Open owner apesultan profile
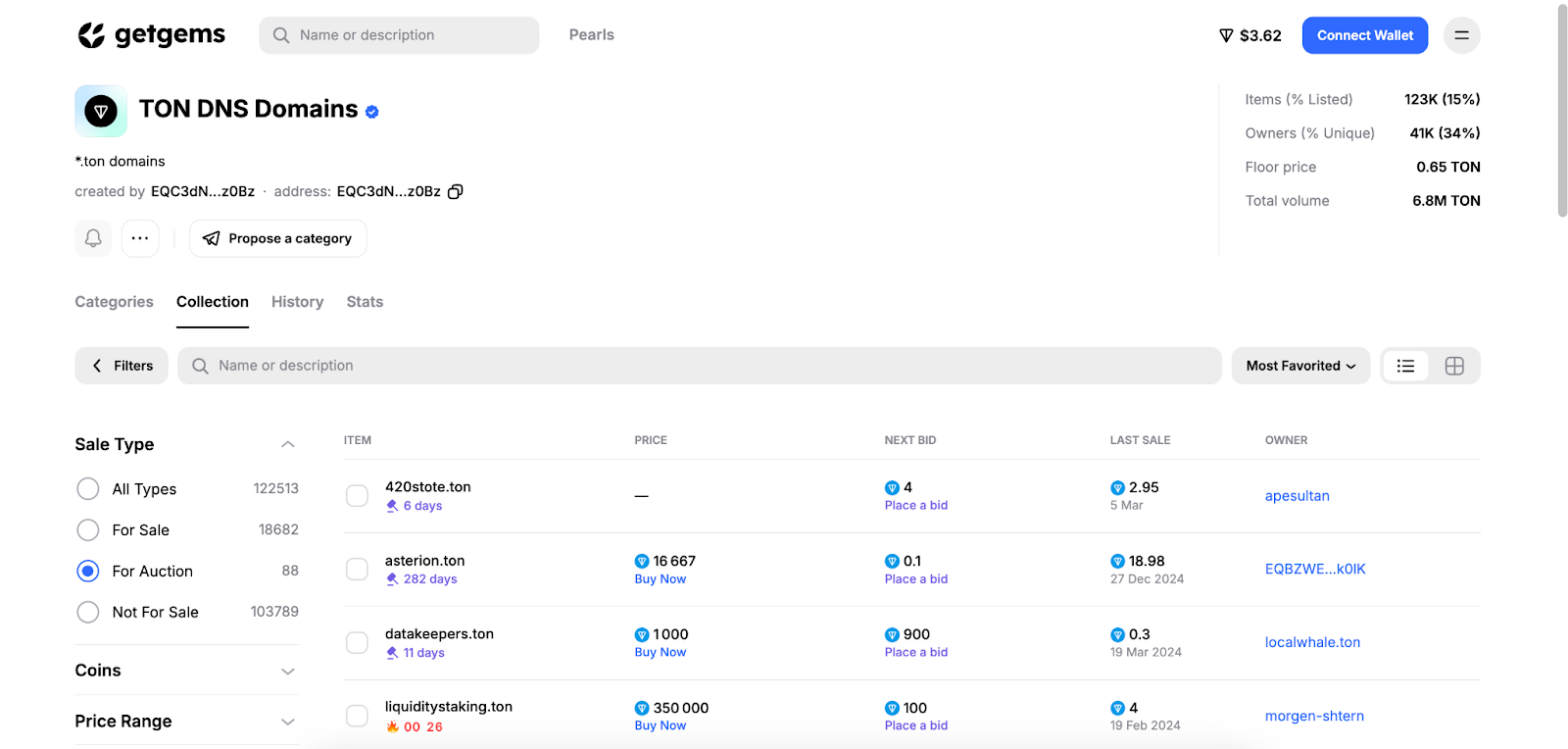1568x749 pixels. [x=1298, y=496]
